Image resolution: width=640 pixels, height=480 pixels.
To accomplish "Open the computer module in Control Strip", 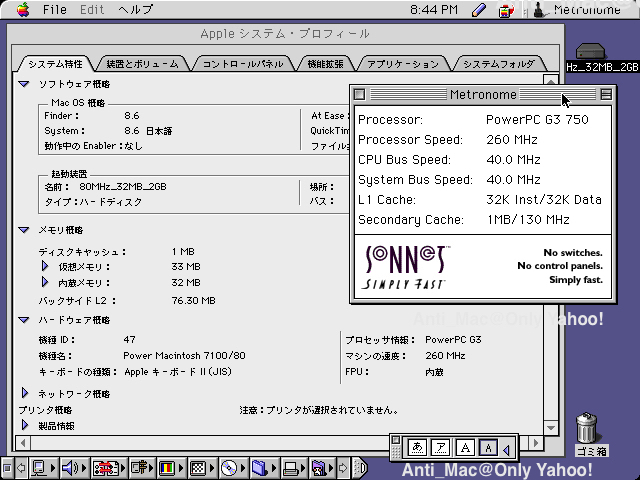I will point(43,468).
